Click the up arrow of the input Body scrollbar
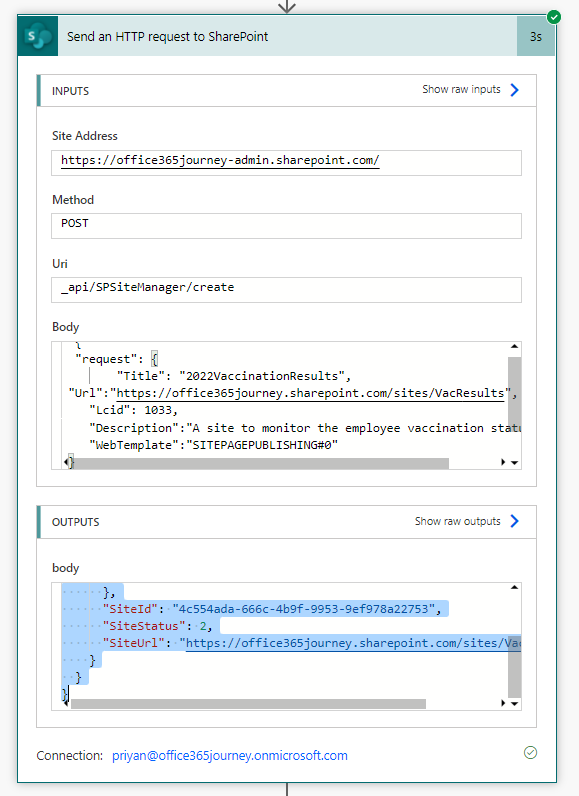 coord(514,346)
